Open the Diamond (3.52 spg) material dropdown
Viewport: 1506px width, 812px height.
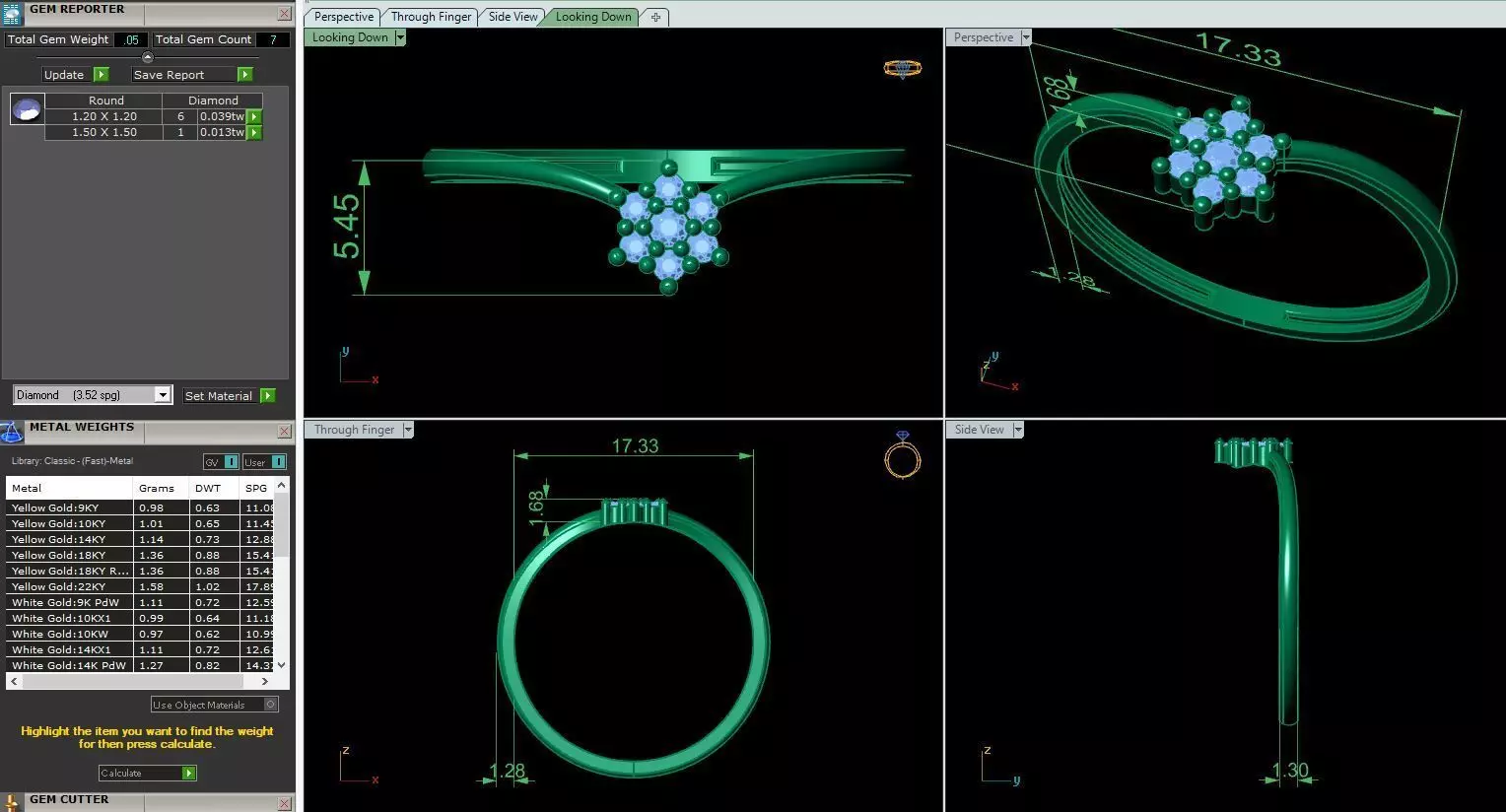163,395
